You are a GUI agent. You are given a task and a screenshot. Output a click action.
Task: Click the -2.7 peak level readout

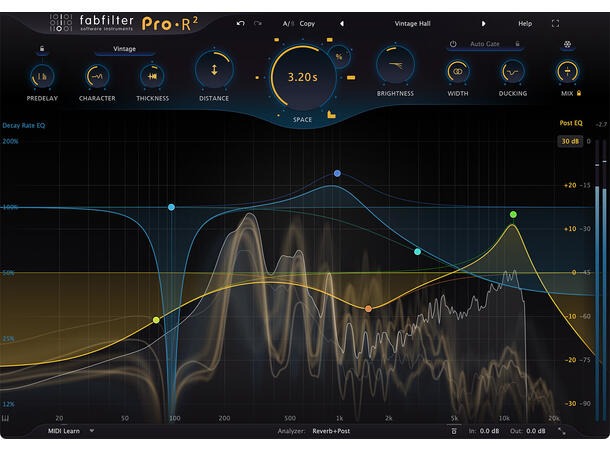(x=601, y=124)
